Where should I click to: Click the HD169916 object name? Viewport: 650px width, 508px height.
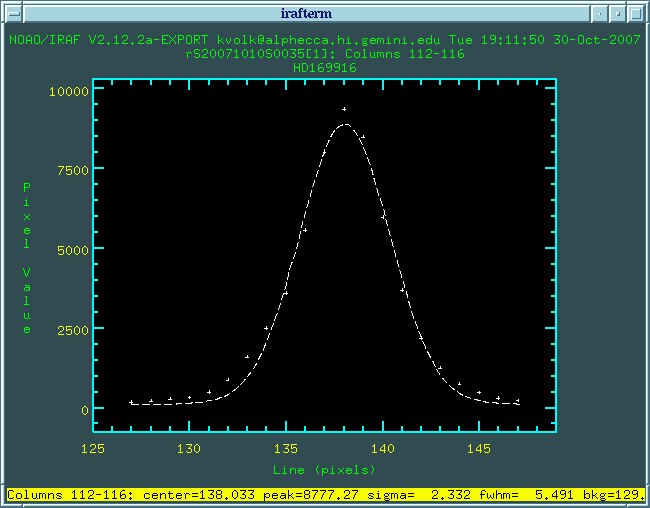[x=325, y=68]
